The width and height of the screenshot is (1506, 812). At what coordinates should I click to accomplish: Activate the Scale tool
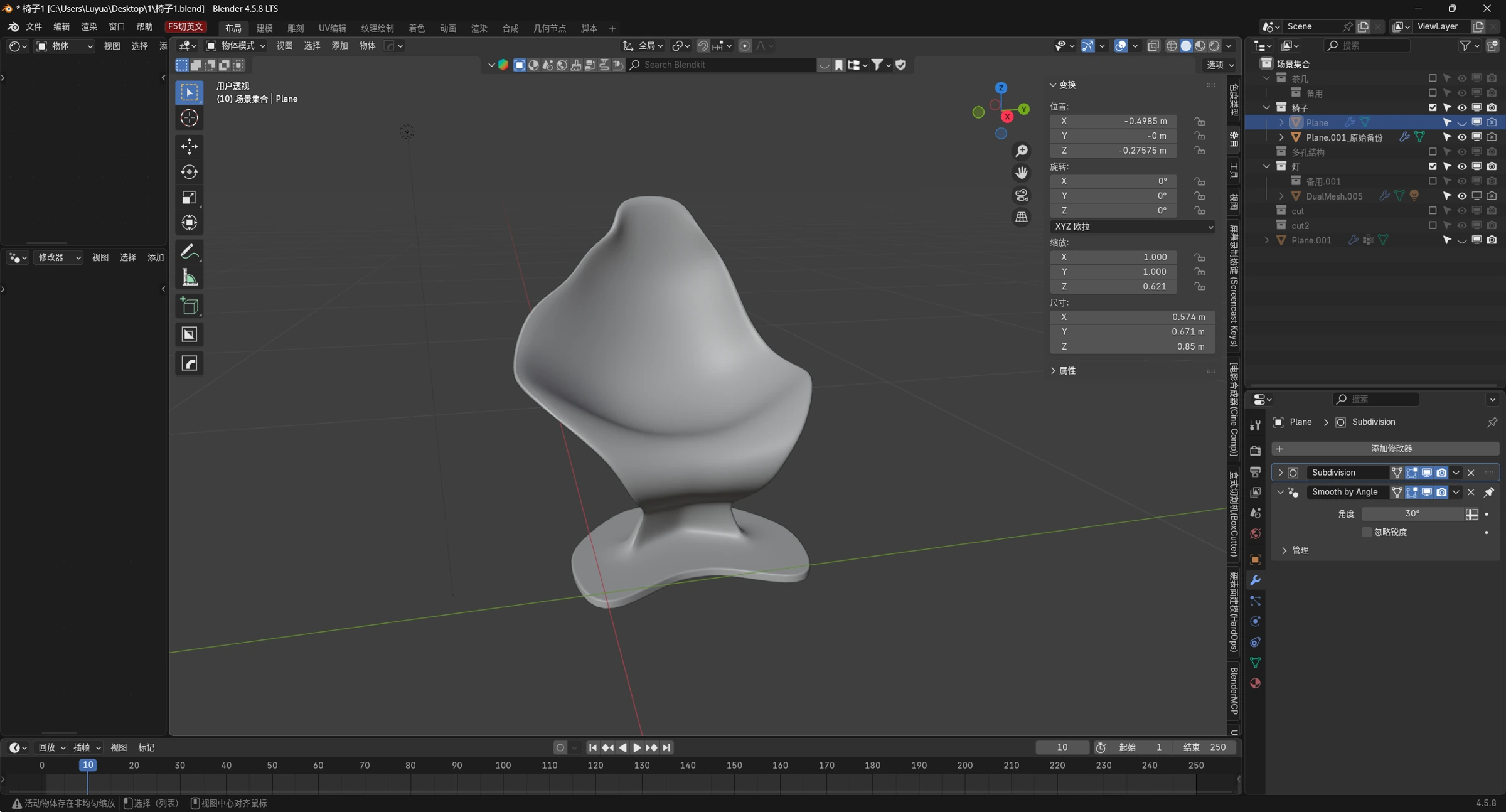[x=189, y=197]
